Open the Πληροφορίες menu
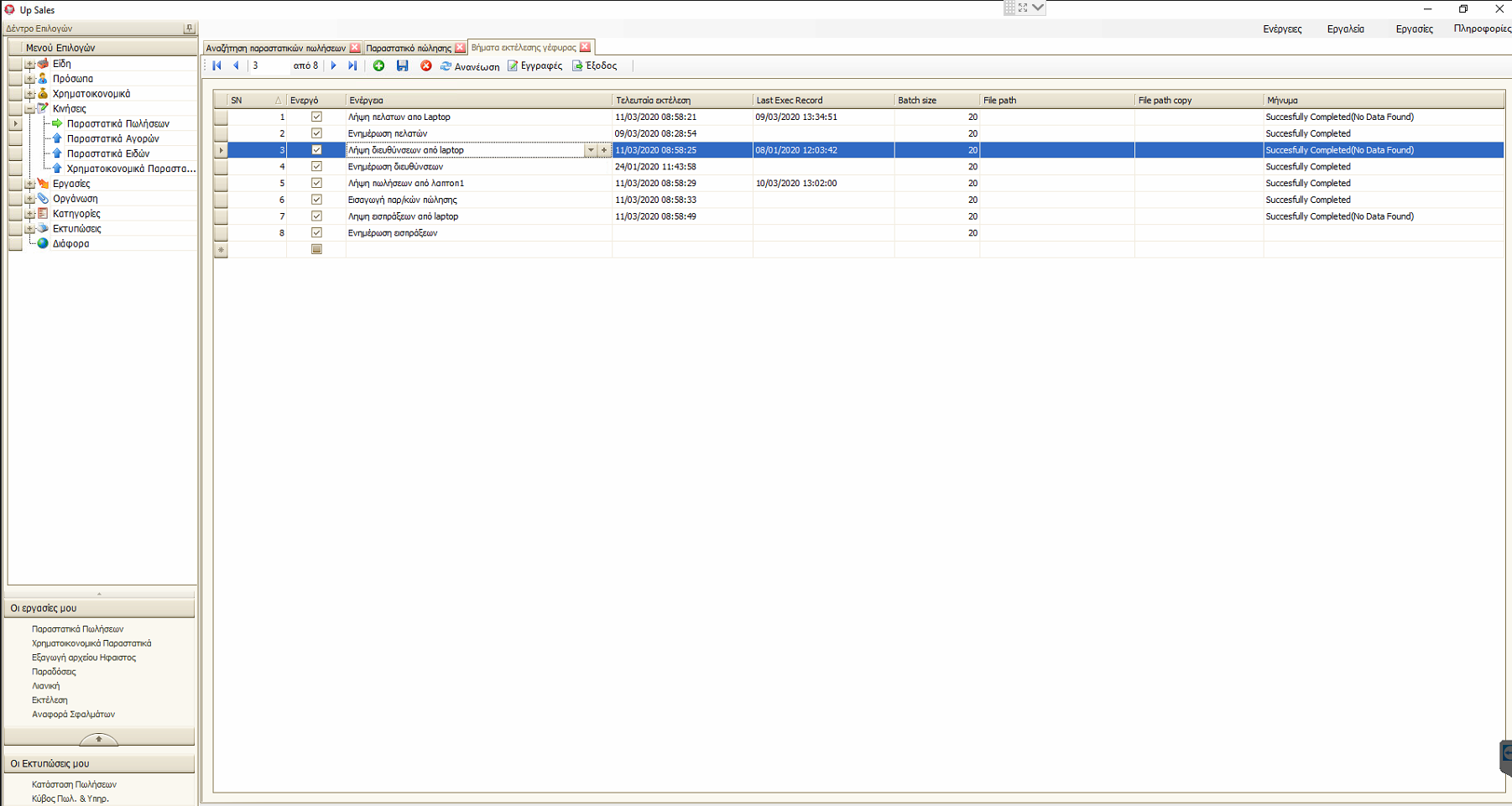The height and width of the screenshot is (806, 1512). (1483, 29)
